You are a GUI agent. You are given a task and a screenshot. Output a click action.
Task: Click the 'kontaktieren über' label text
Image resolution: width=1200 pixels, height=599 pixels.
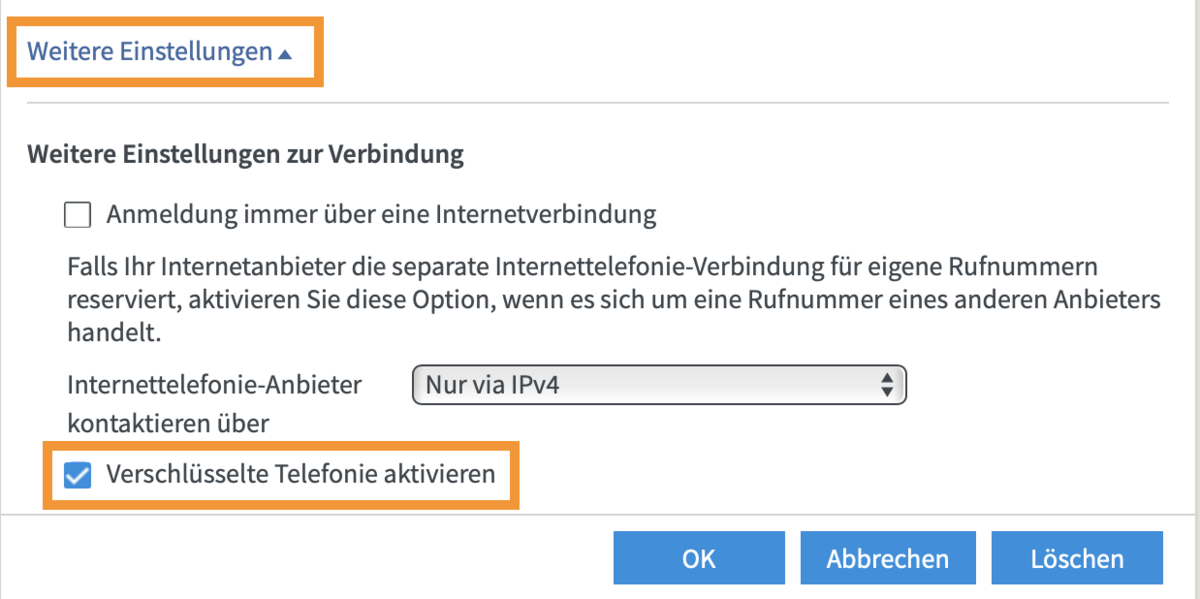(168, 424)
